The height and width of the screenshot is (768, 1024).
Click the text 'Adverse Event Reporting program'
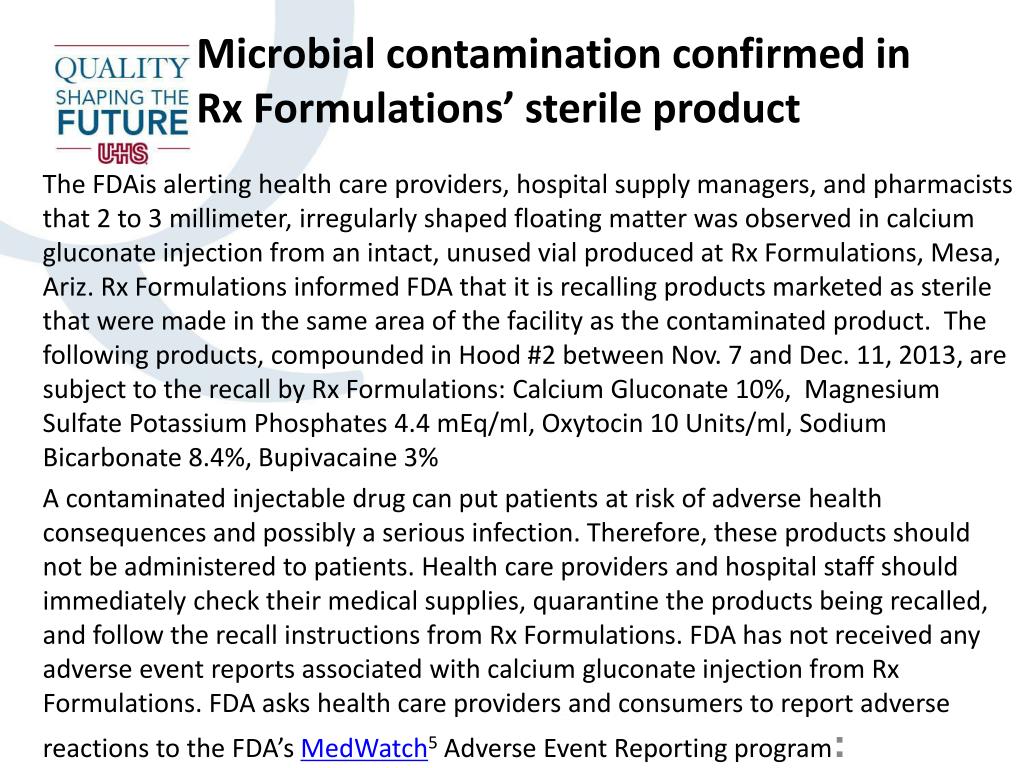[x=637, y=748]
